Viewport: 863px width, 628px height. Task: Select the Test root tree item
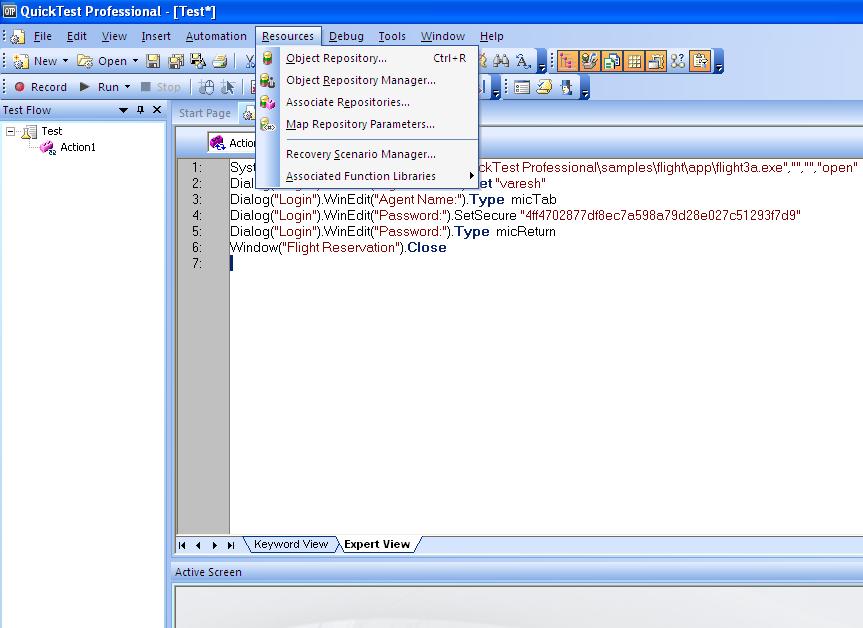(x=52, y=131)
